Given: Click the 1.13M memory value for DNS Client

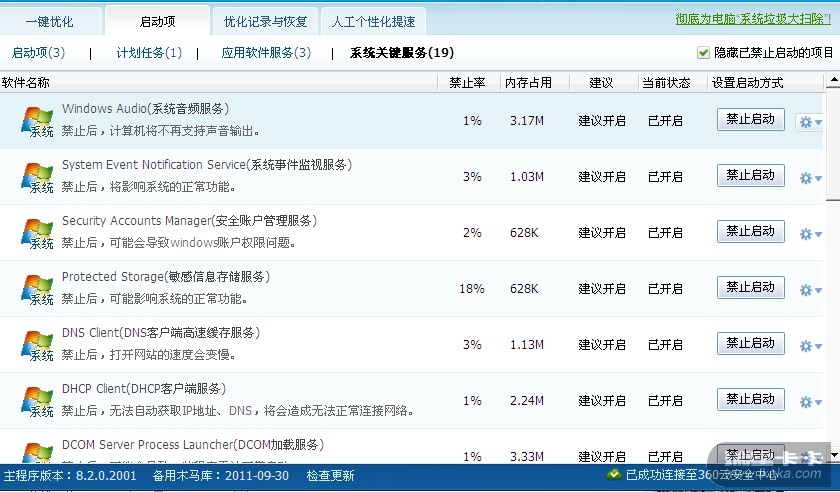Looking at the screenshot, I should click(x=527, y=345).
